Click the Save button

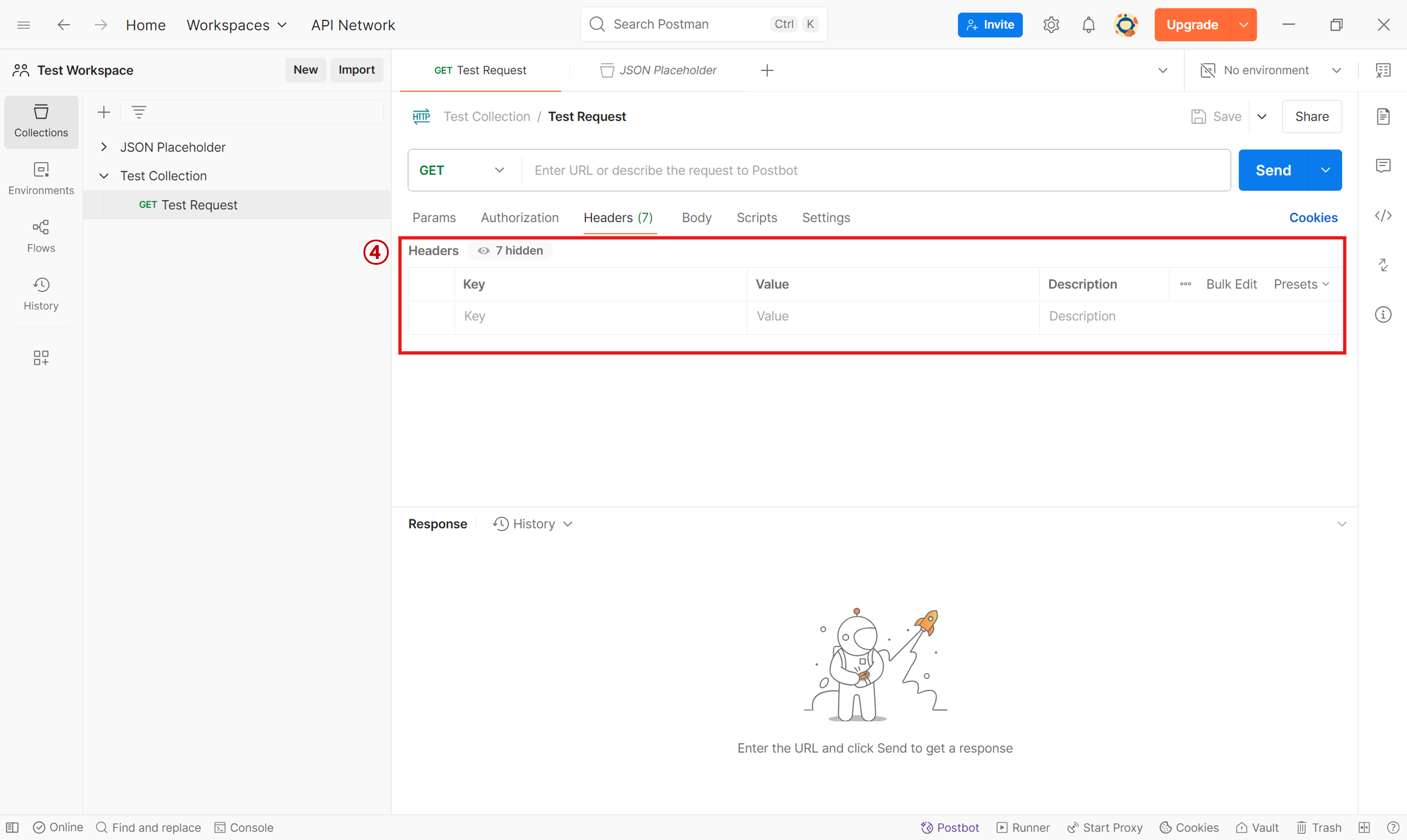coord(1216,117)
